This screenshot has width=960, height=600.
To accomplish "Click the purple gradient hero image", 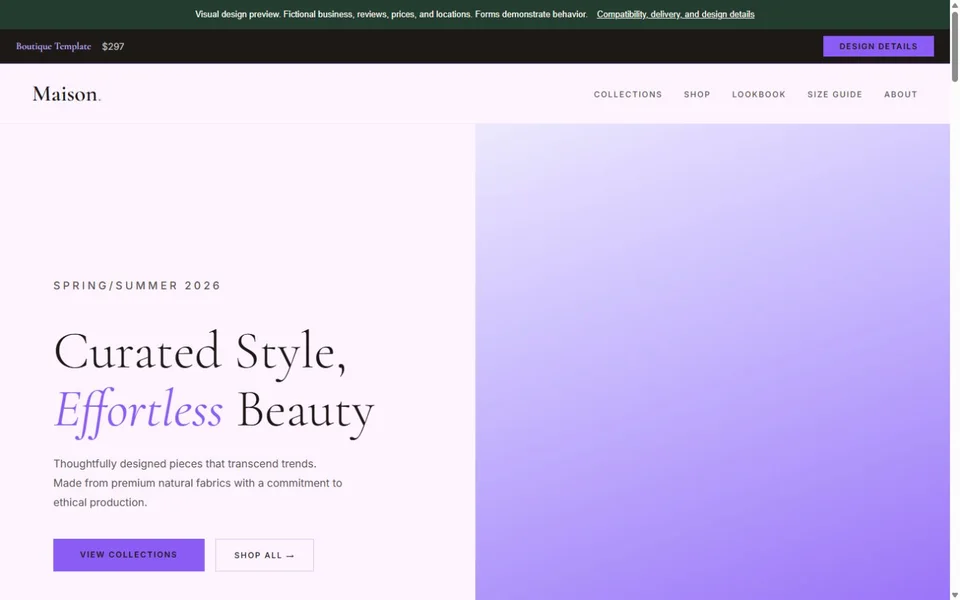I will 712,362.
